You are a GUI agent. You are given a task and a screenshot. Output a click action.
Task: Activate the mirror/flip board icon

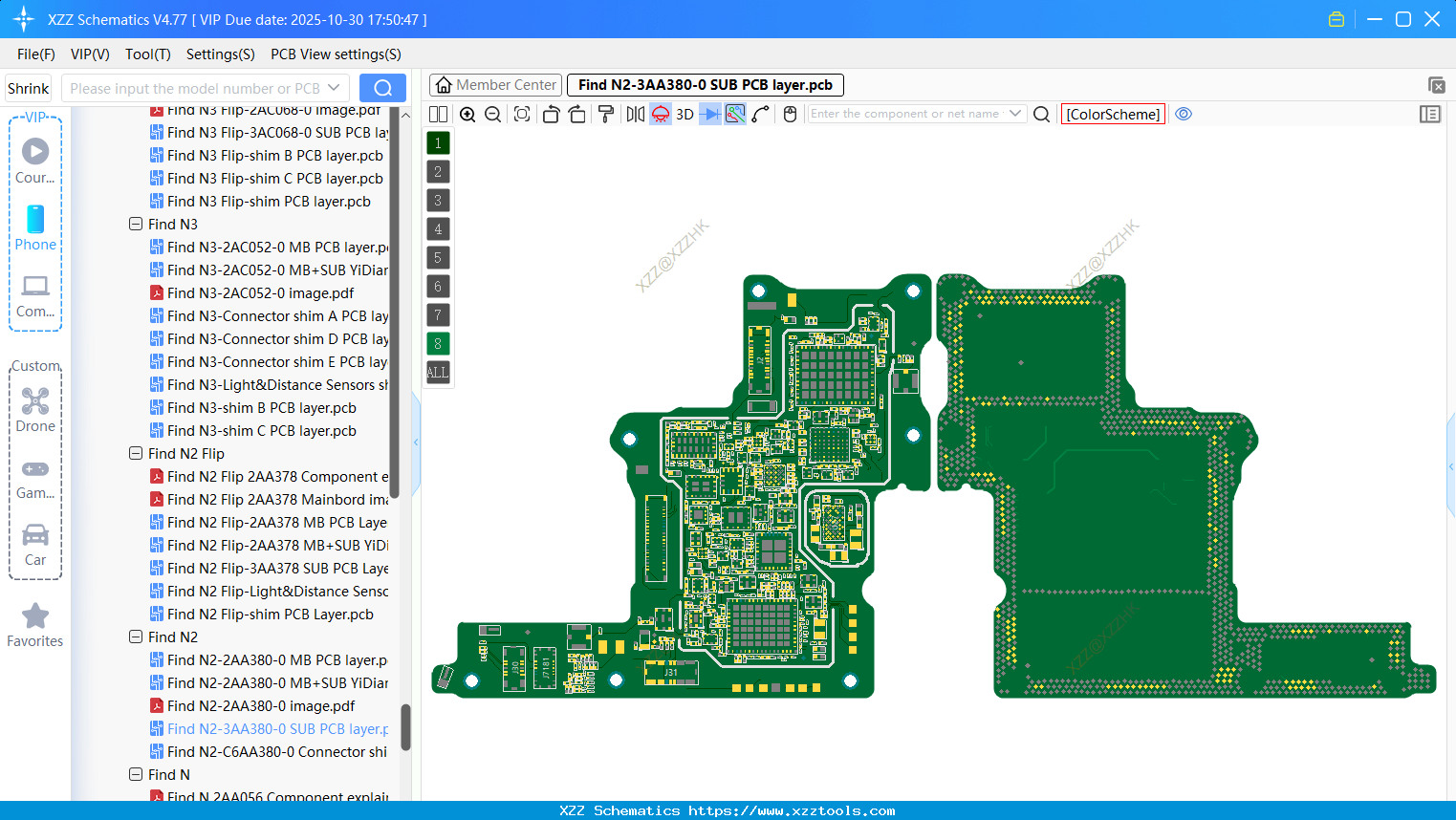point(634,114)
